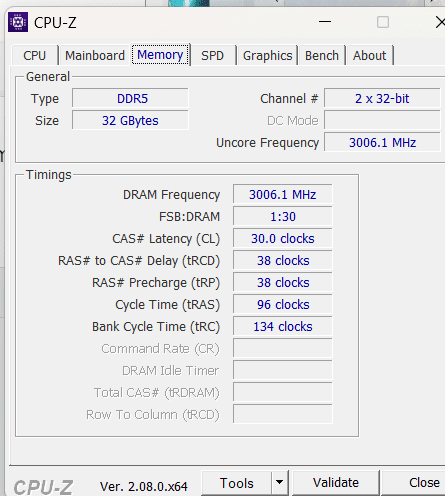This screenshot has height=496, width=445.
Task: Click the empty DRAM Idle Timer field
Action: [x=283, y=371]
